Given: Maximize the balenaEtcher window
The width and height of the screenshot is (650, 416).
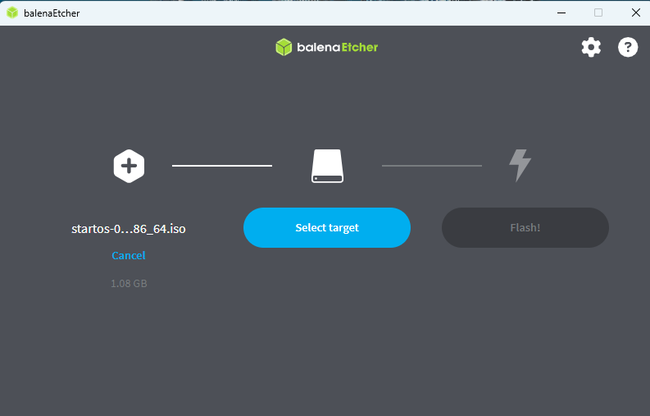Looking at the screenshot, I should click(598, 13).
